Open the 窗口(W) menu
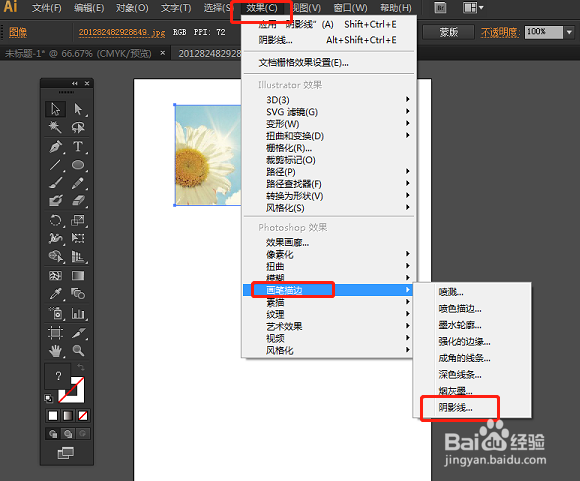The image size is (580, 481). click(x=350, y=8)
